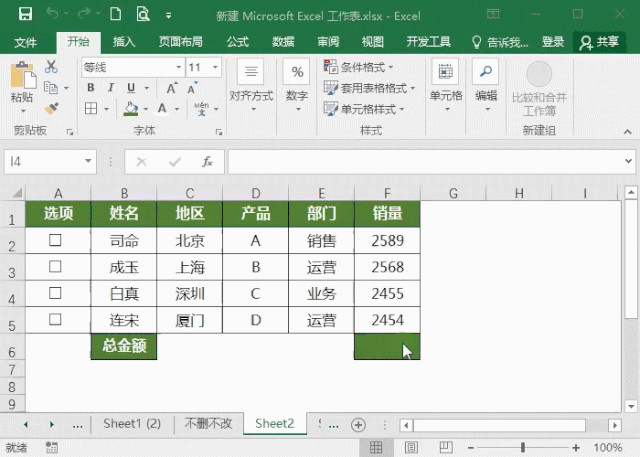Screen dimensions: 640x457
Task: Click the Select All corner triangle
Action: (x=17, y=193)
